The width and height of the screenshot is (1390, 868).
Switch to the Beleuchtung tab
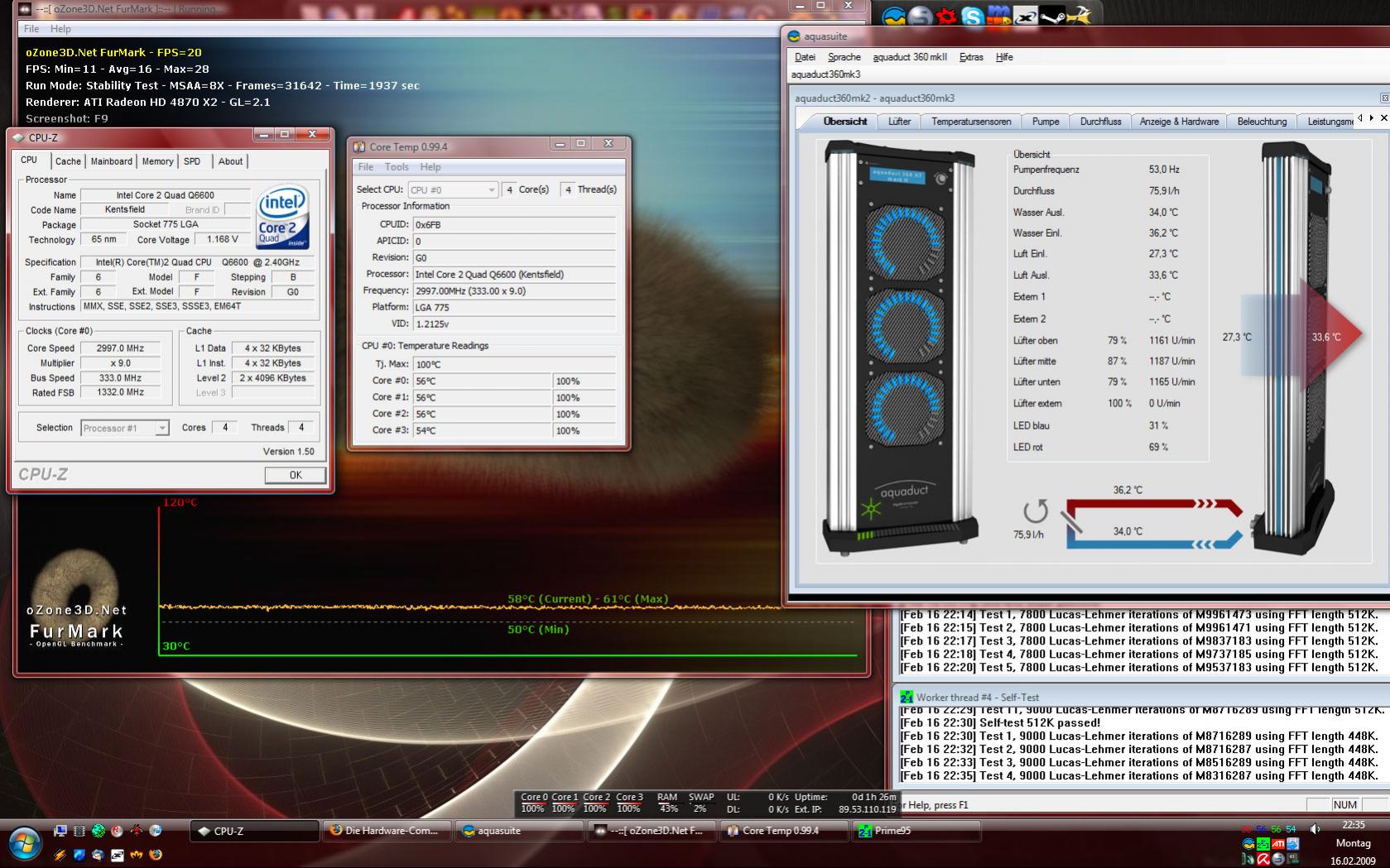click(x=1262, y=122)
